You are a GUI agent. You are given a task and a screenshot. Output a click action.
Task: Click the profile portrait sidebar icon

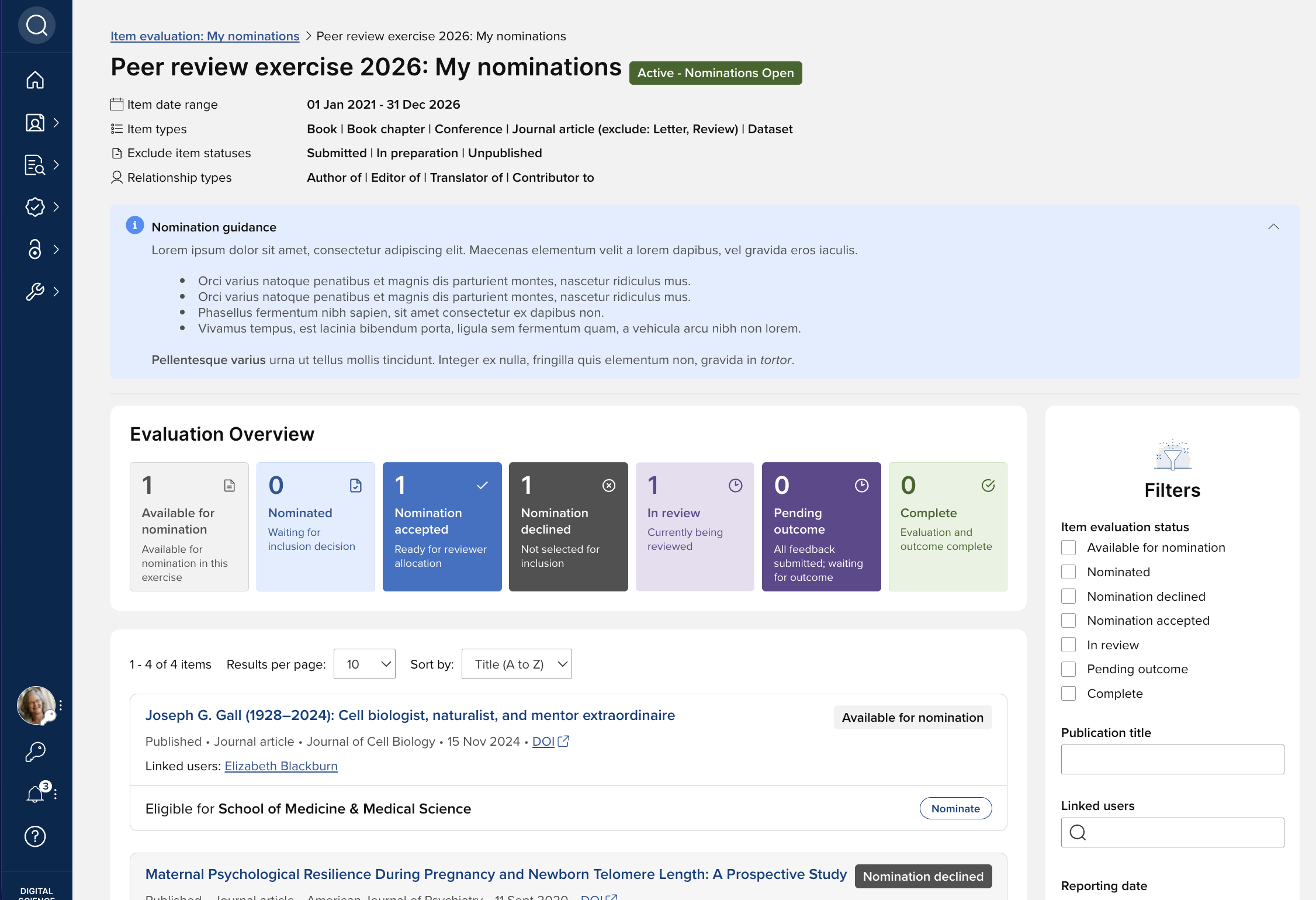35,123
